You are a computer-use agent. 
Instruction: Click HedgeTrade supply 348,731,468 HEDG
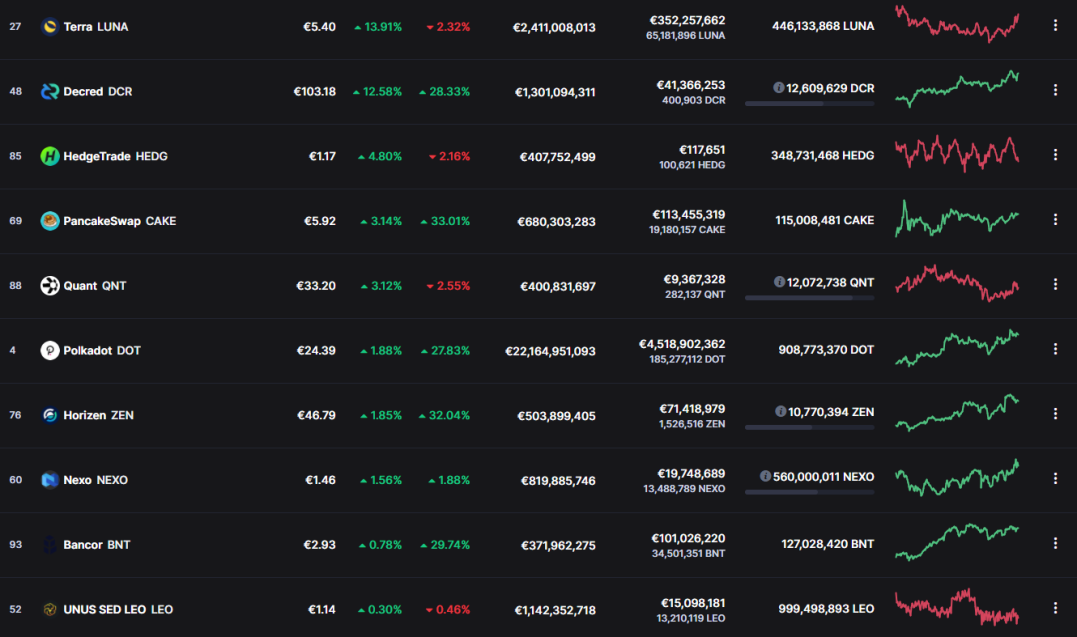pyautogui.click(x=823, y=155)
